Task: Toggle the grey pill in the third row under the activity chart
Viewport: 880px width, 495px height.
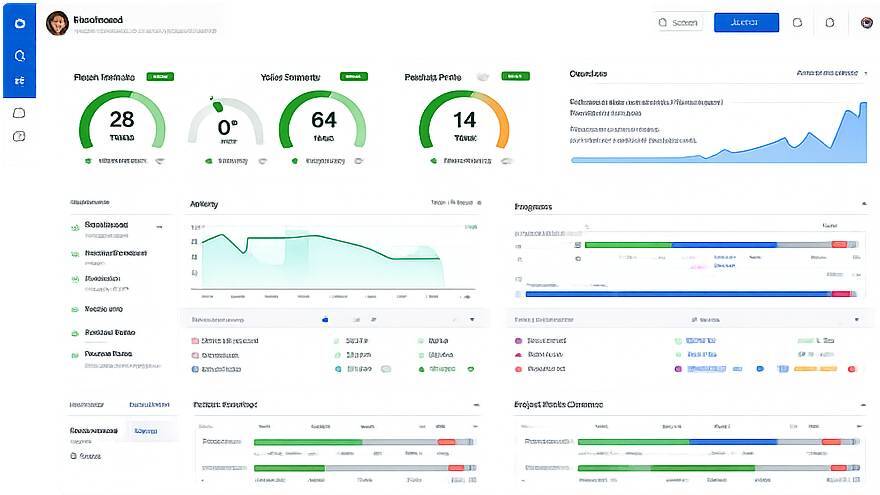Action: click(x=386, y=369)
